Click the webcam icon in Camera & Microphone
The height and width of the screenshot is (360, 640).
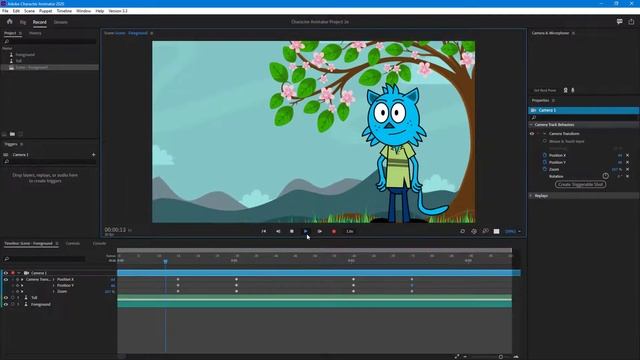click(566, 90)
